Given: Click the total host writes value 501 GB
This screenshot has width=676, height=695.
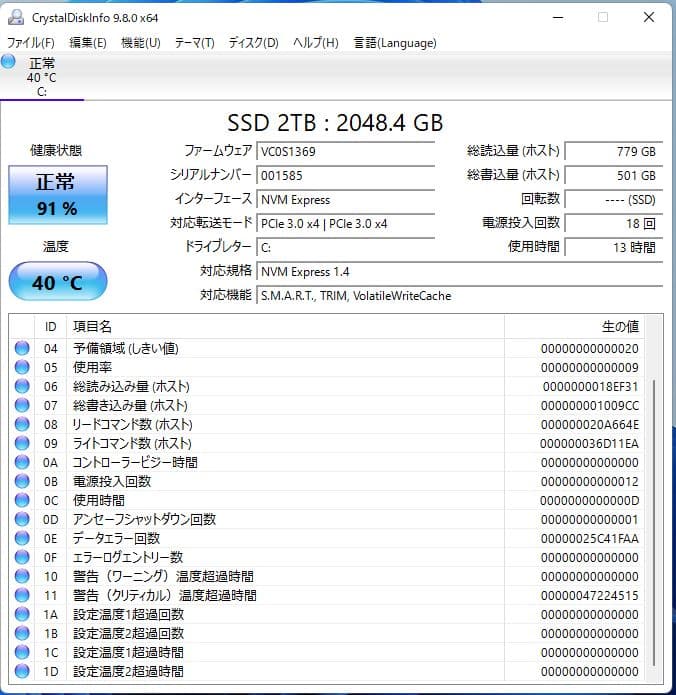Looking at the screenshot, I should (x=614, y=175).
